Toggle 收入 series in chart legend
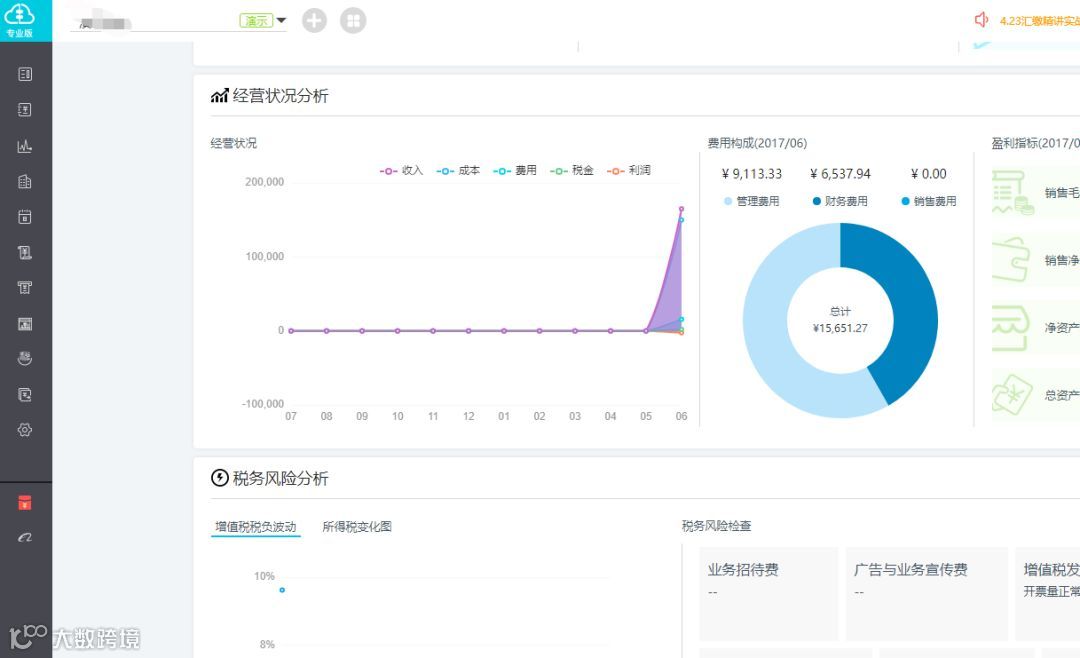Image resolution: width=1080 pixels, height=658 pixels. 401,170
